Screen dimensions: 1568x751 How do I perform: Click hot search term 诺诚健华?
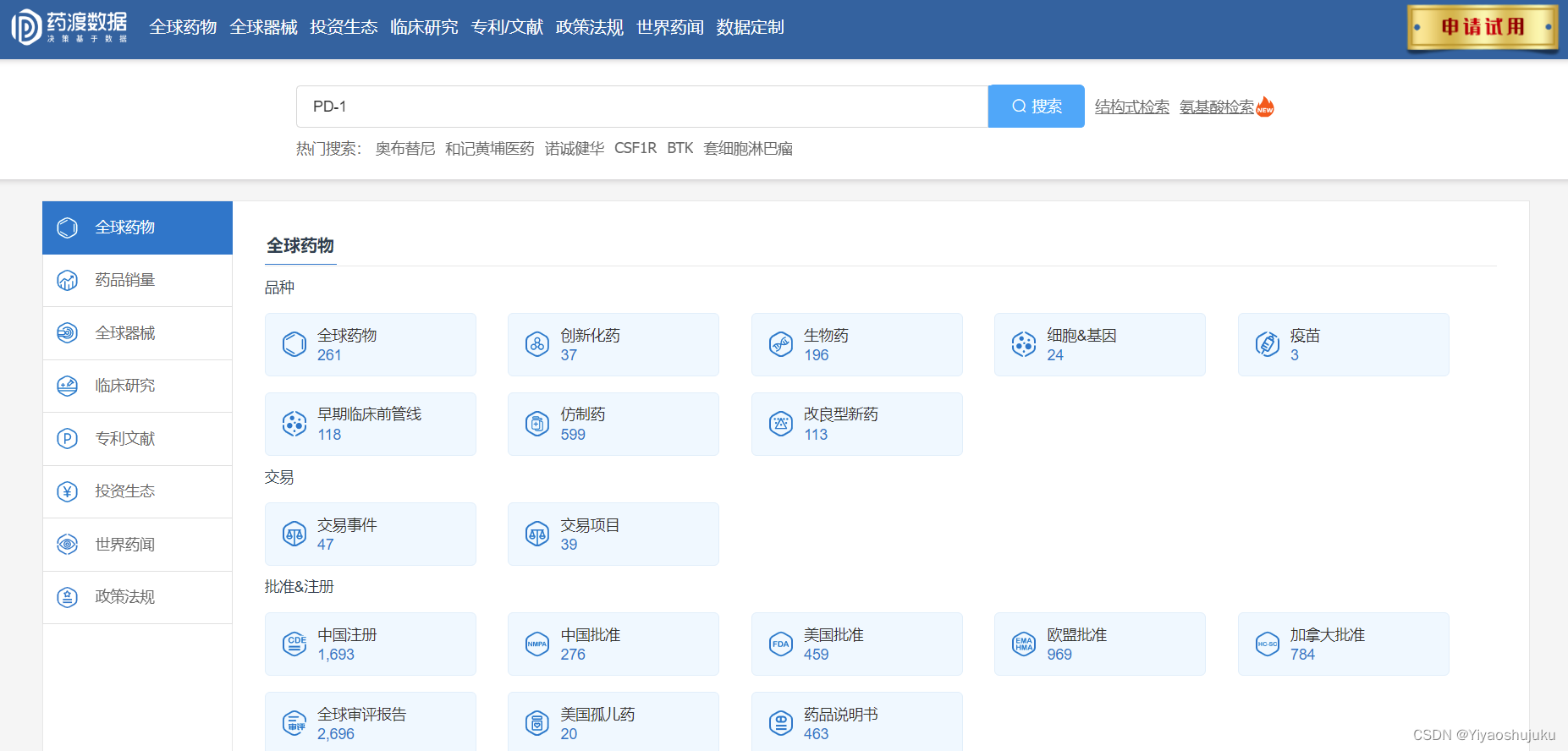tap(575, 149)
